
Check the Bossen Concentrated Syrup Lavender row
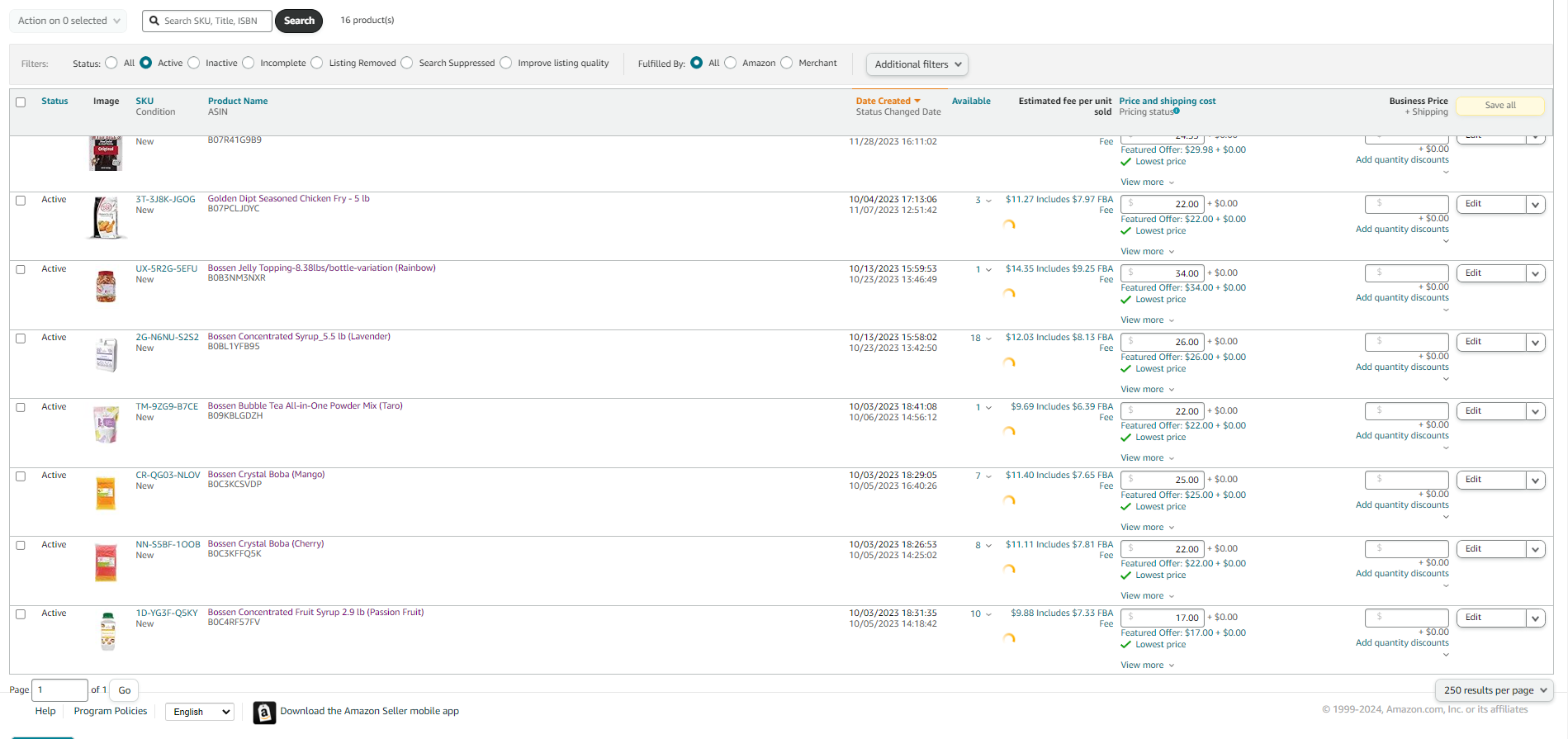click(21, 339)
